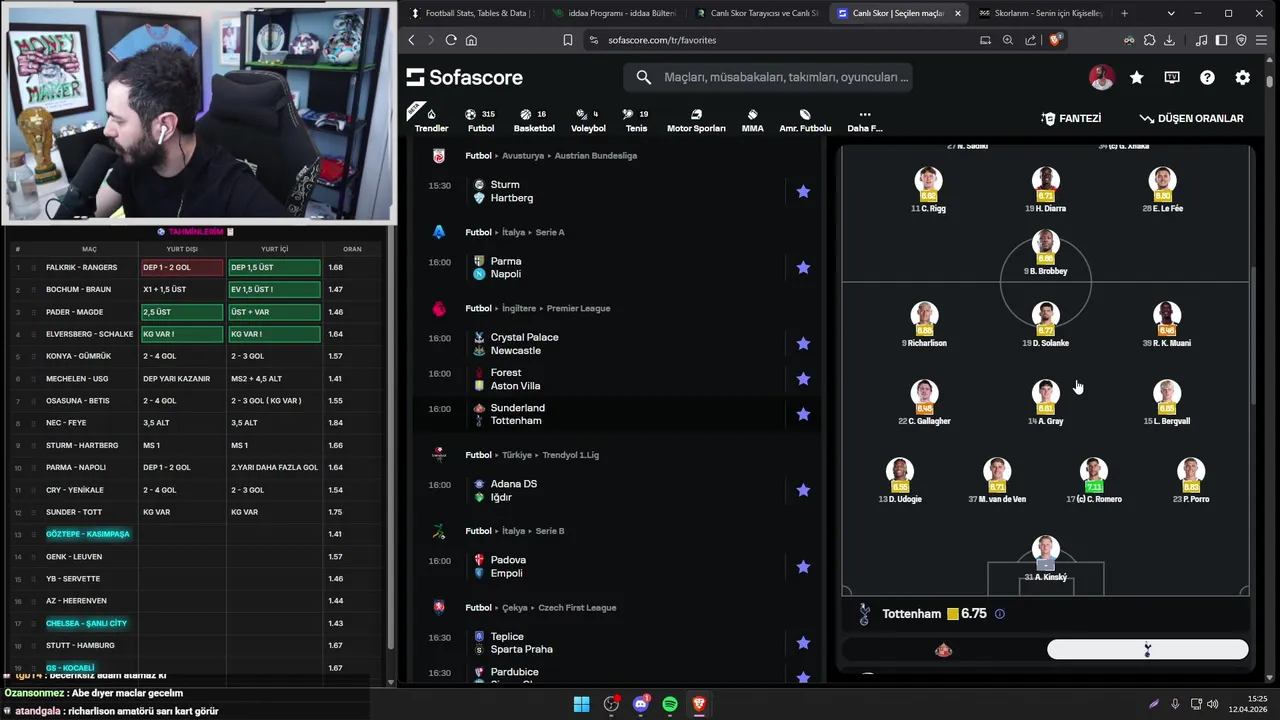
Task: Select goalkeeper A. Kinský in the lineup
Action: click(x=1046, y=558)
